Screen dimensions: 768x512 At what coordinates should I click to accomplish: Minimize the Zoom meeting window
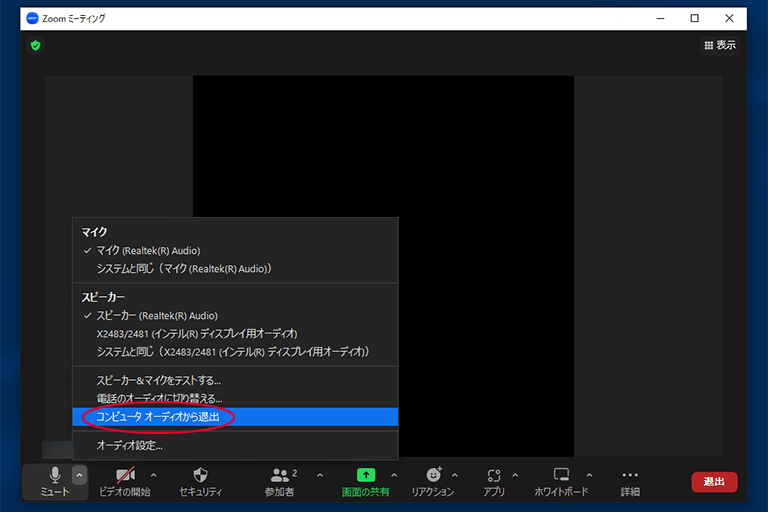click(x=660, y=19)
